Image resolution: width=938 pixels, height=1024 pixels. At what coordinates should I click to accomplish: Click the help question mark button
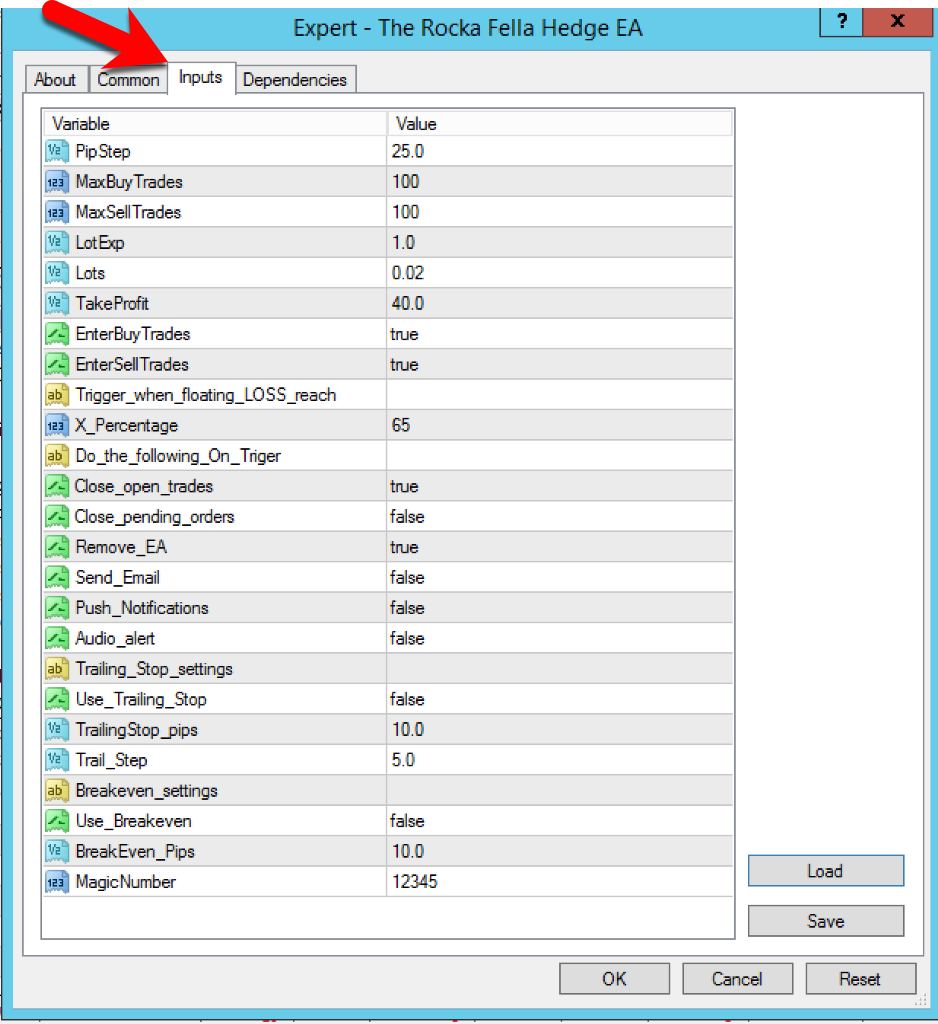click(x=841, y=22)
